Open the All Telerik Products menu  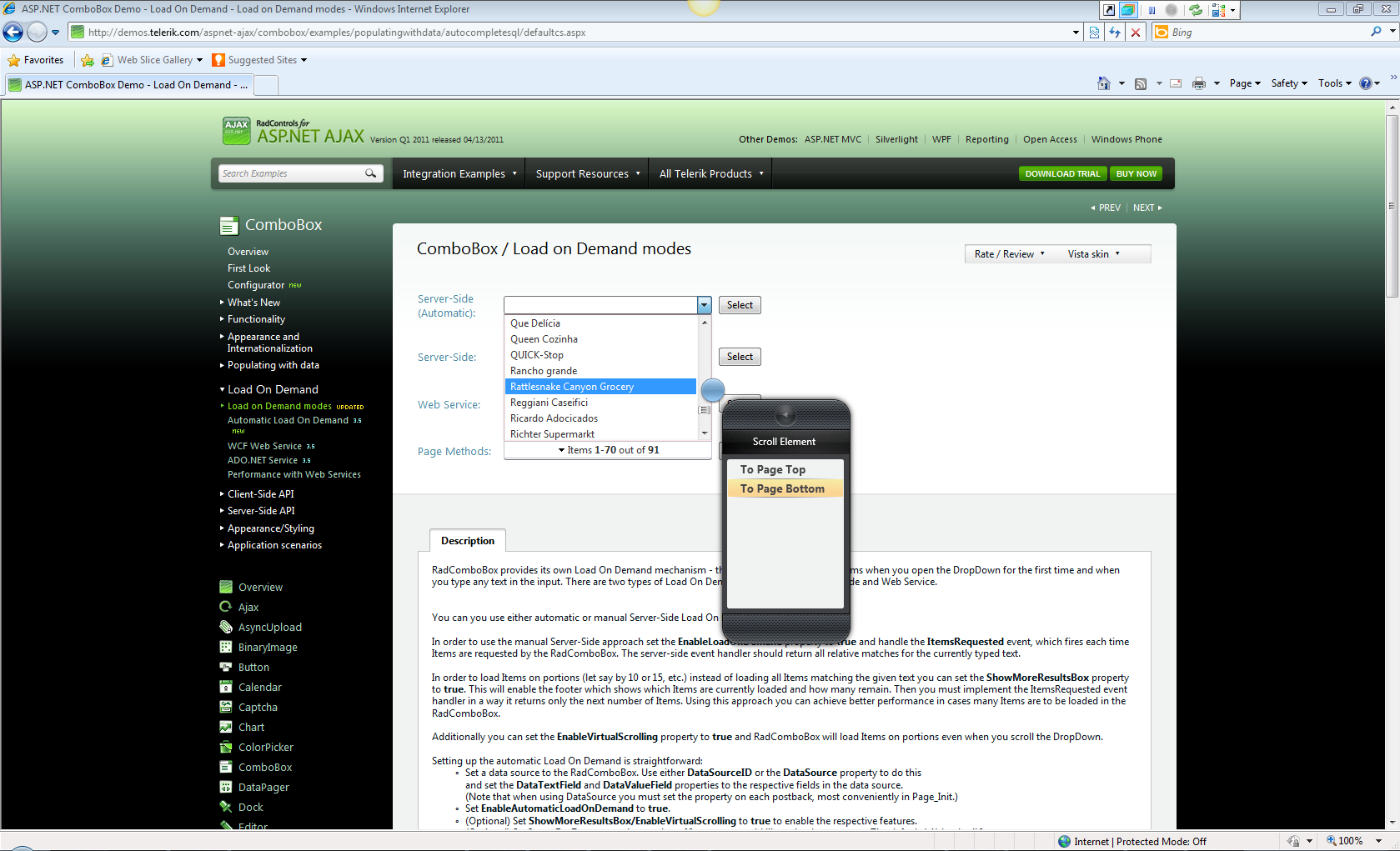[711, 173]
